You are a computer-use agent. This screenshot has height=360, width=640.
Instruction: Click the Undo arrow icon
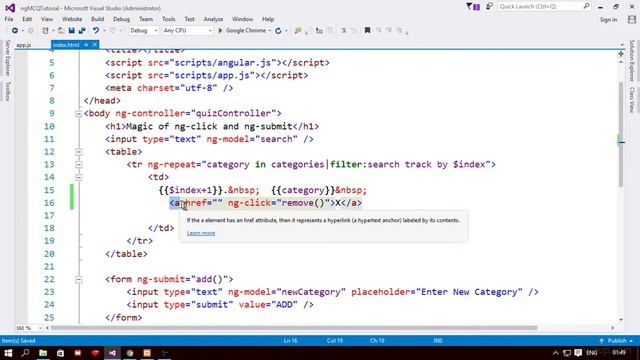coord(96,31)
